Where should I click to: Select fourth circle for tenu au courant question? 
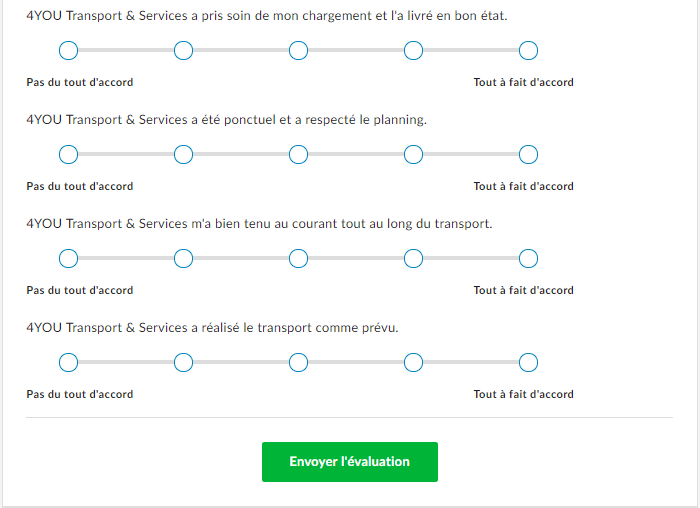coord(413,258)
